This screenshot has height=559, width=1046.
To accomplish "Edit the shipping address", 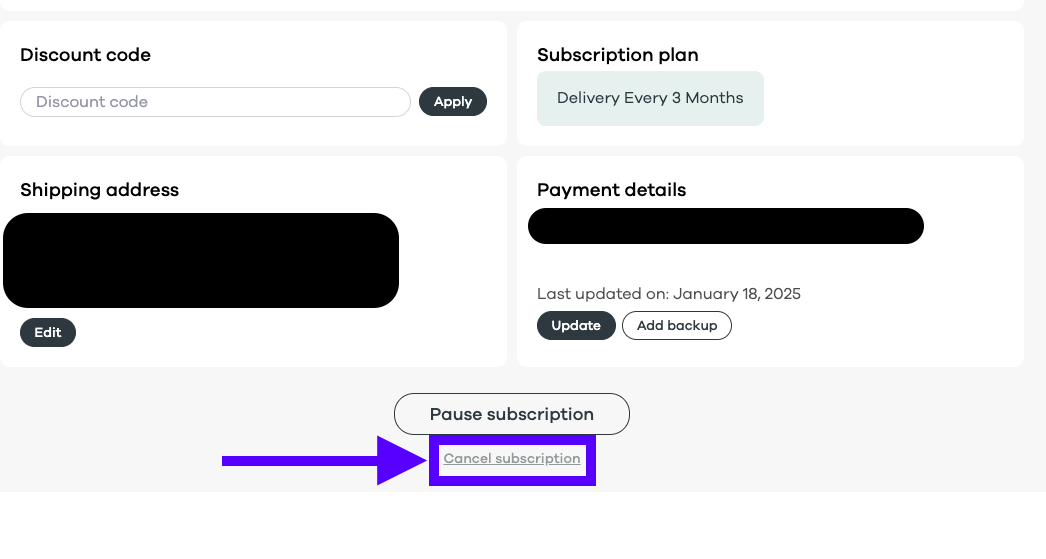I will pyautogui.click(x=48, y=333).
